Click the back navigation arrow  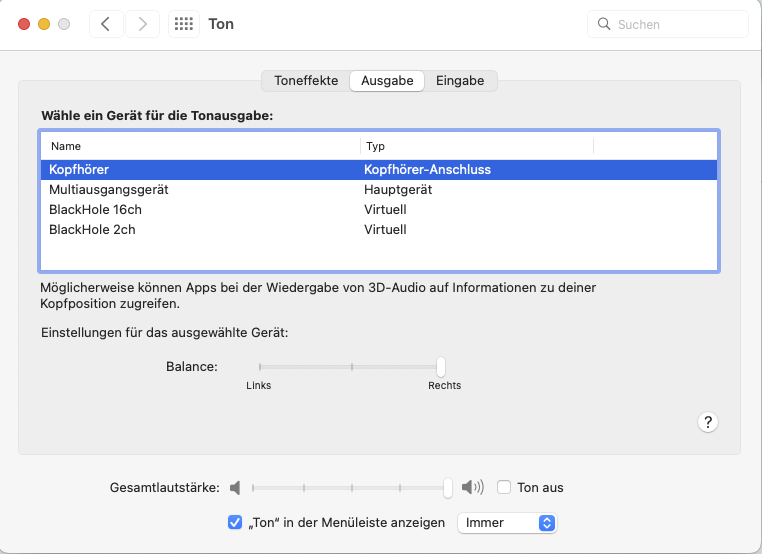click(x=107, y=24)
